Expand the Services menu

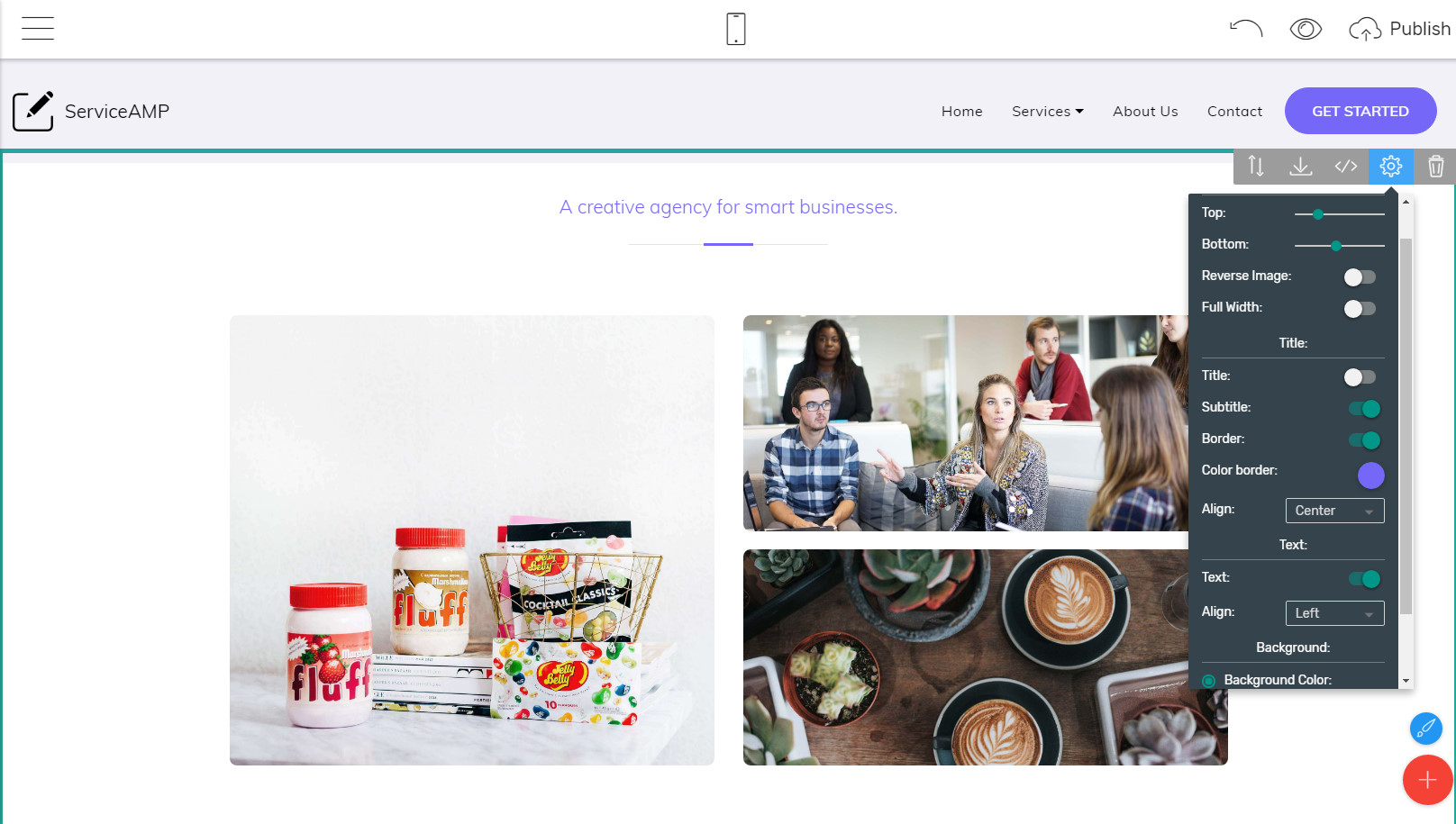coord(1047,111)
